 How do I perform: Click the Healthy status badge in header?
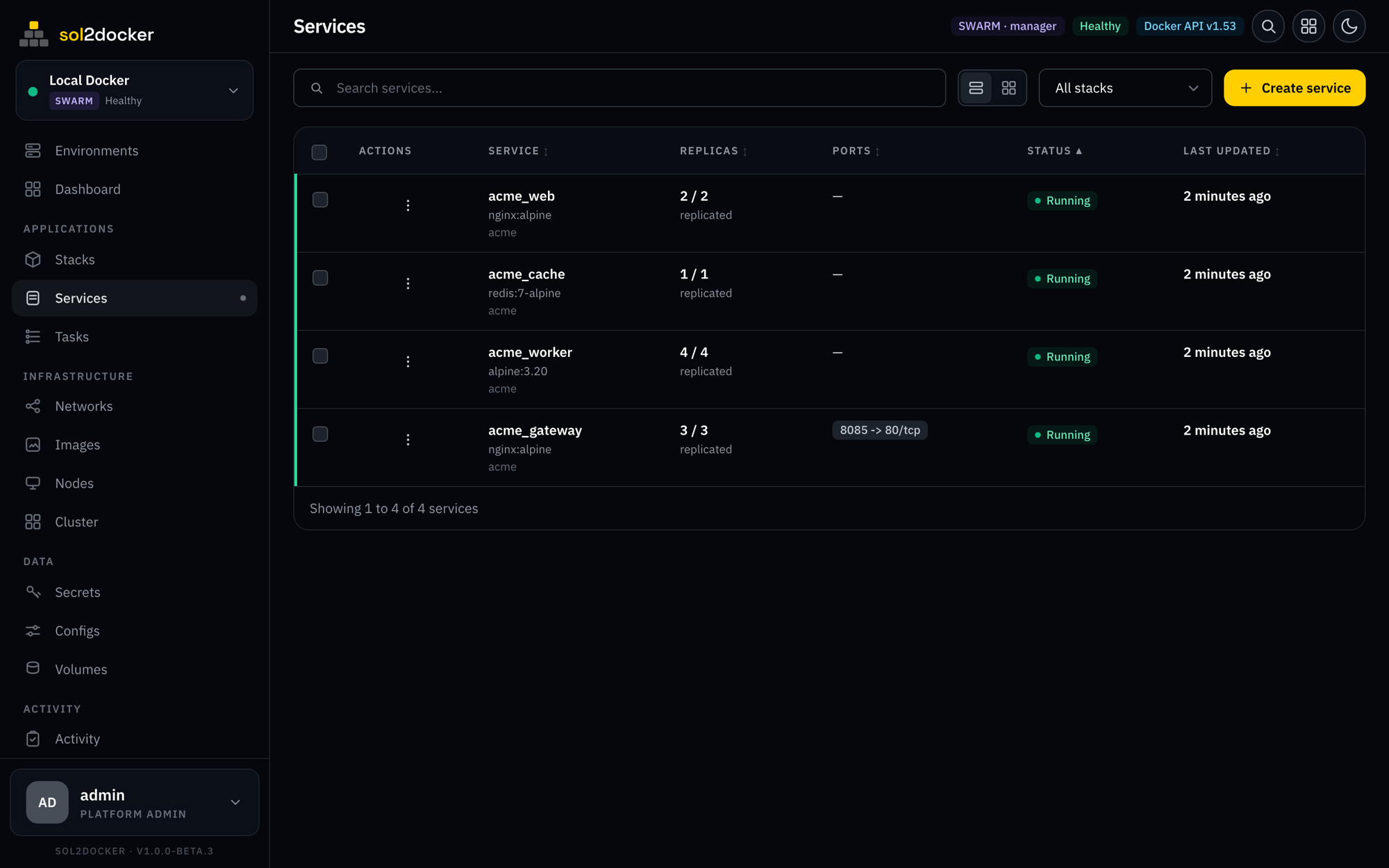[1100, 26]
